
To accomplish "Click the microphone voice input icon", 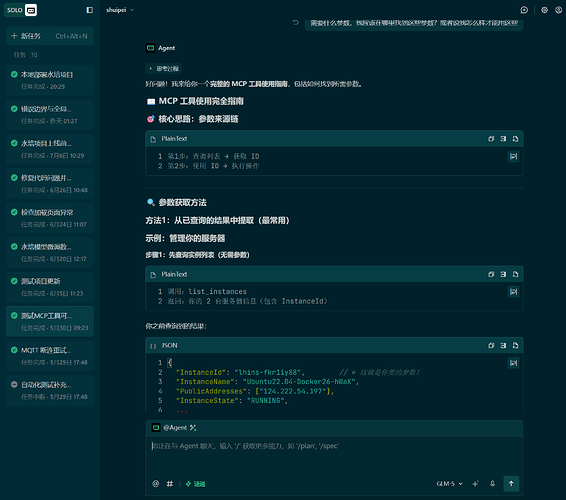I will (x=492, y=484).
